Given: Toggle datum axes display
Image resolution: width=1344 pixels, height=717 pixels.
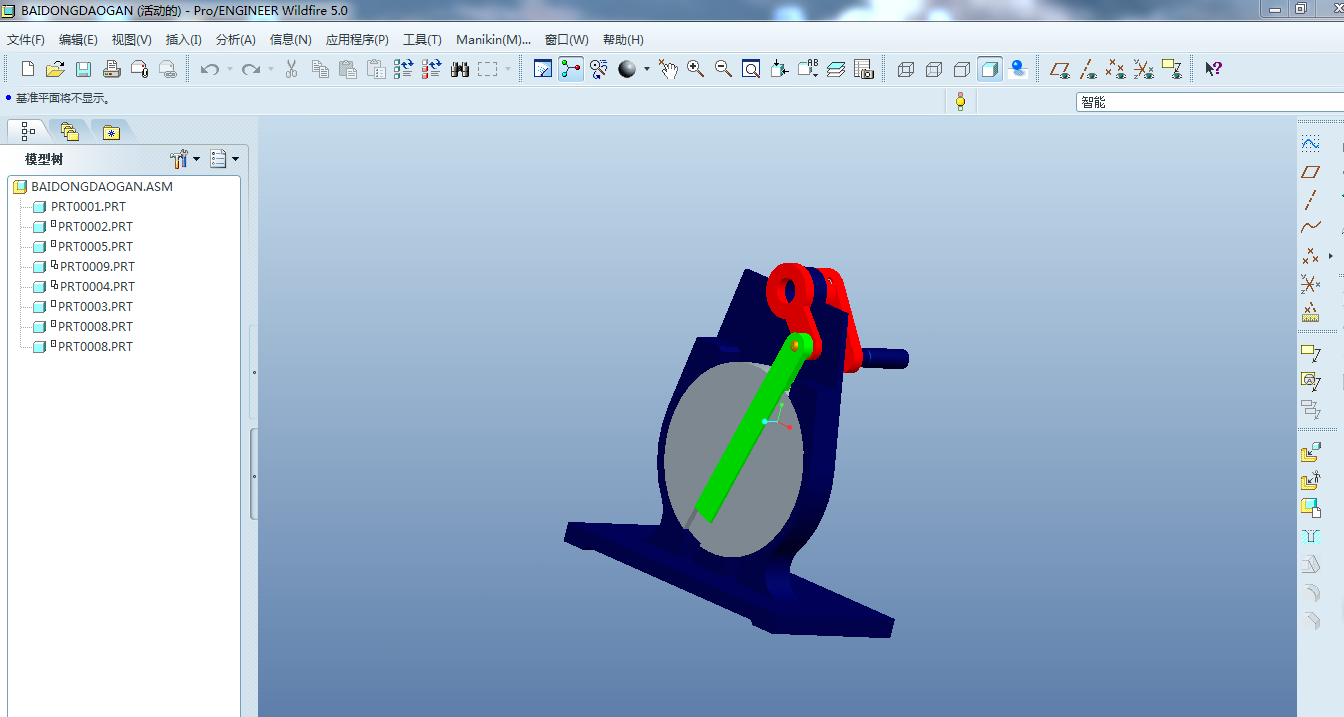Looking at the screenshot, I should [1088, 69].
